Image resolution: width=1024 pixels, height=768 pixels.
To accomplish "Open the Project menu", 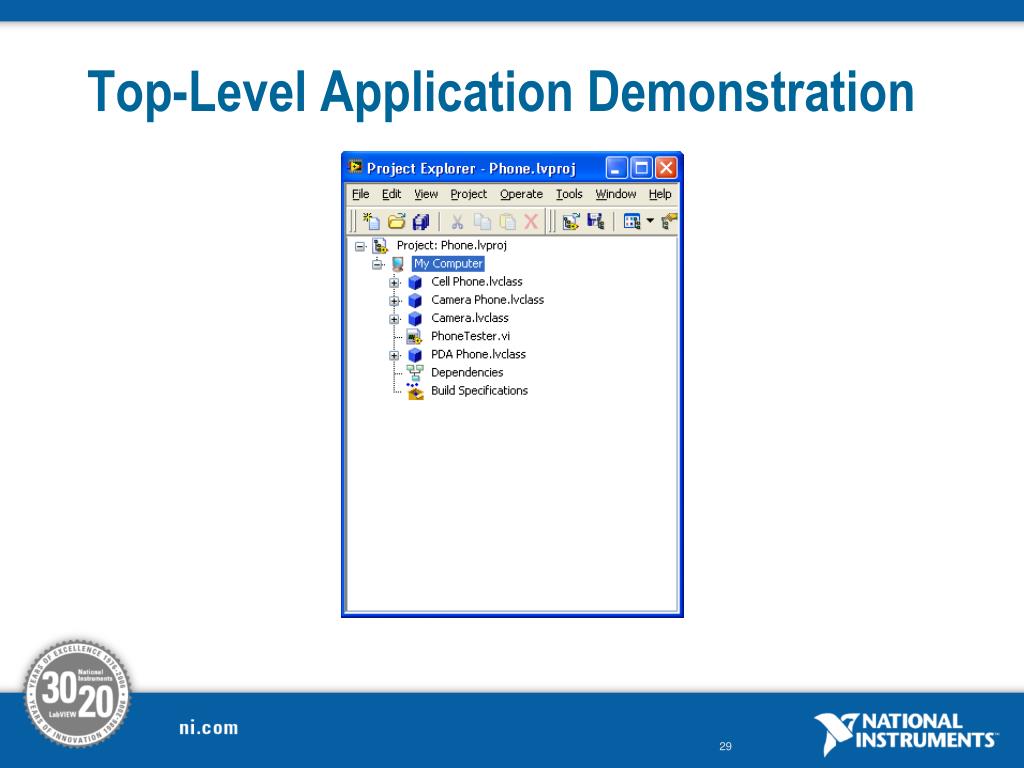I will click(468, 194).
